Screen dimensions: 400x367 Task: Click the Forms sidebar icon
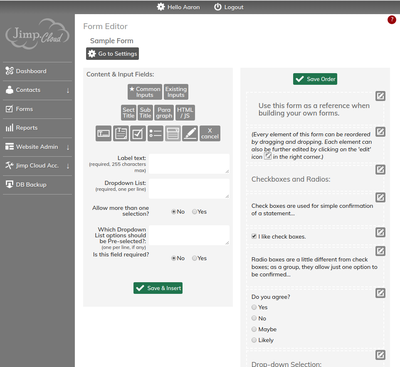tap(9, 109)
